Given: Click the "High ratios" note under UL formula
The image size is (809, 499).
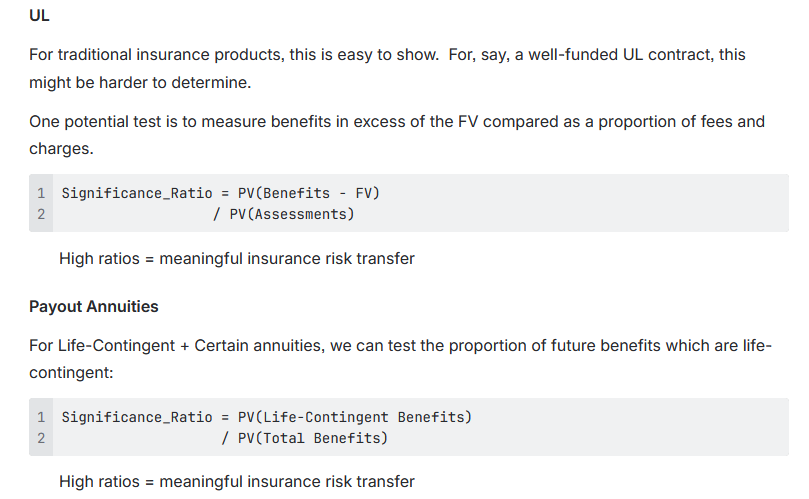Looking at the screenshot, I should point(236,259).
